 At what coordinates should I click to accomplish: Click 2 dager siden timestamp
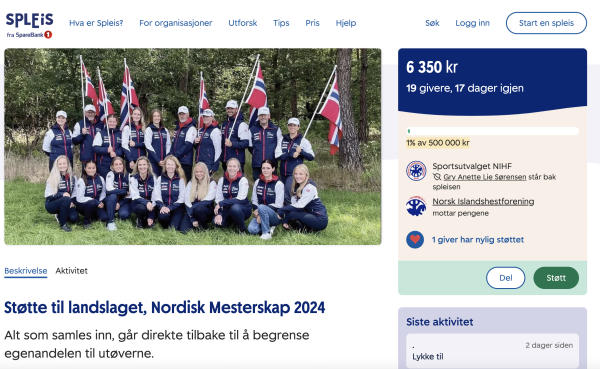549,345
